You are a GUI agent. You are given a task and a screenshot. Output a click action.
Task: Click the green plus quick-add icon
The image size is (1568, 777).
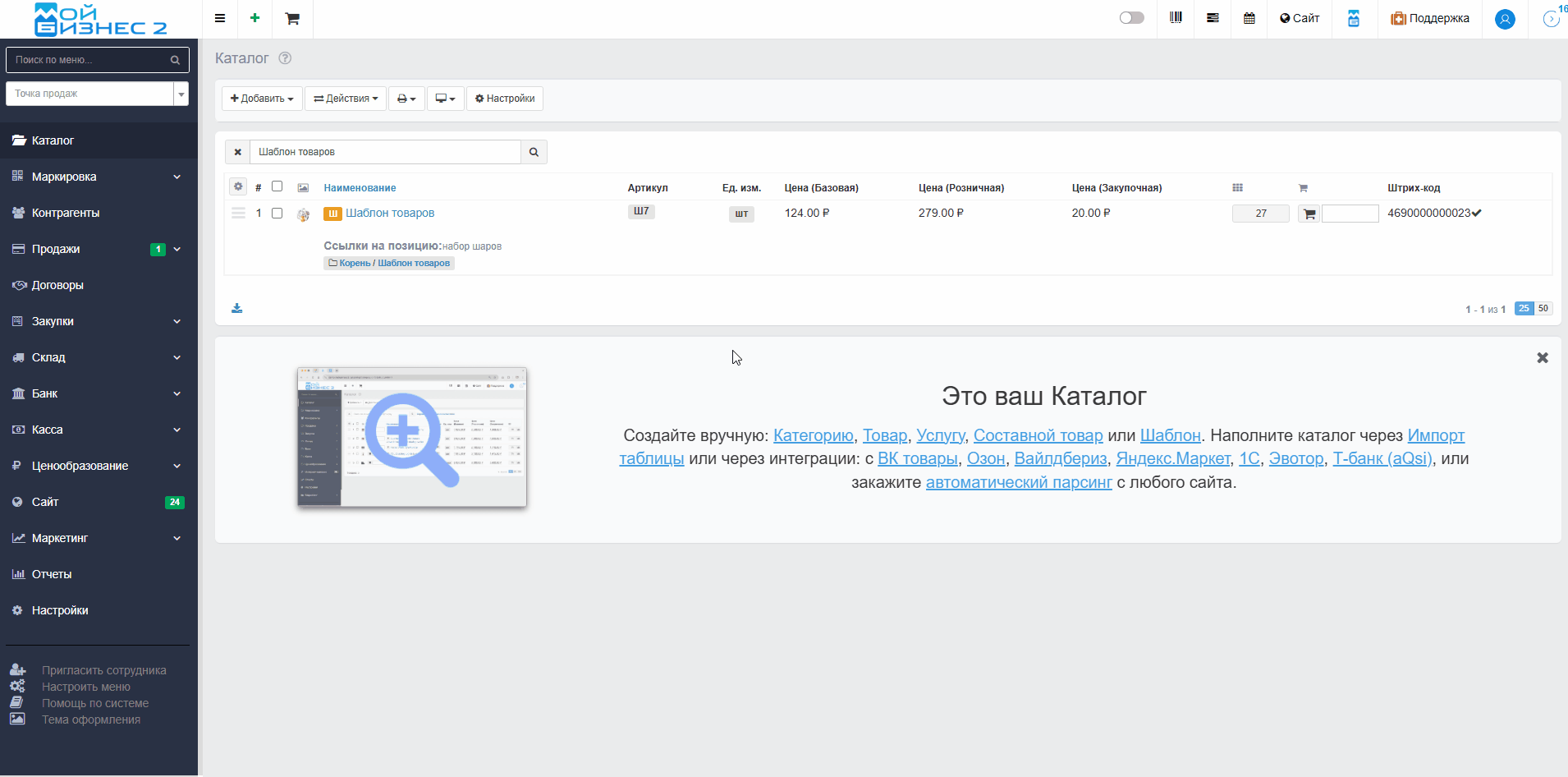point(255,18)
